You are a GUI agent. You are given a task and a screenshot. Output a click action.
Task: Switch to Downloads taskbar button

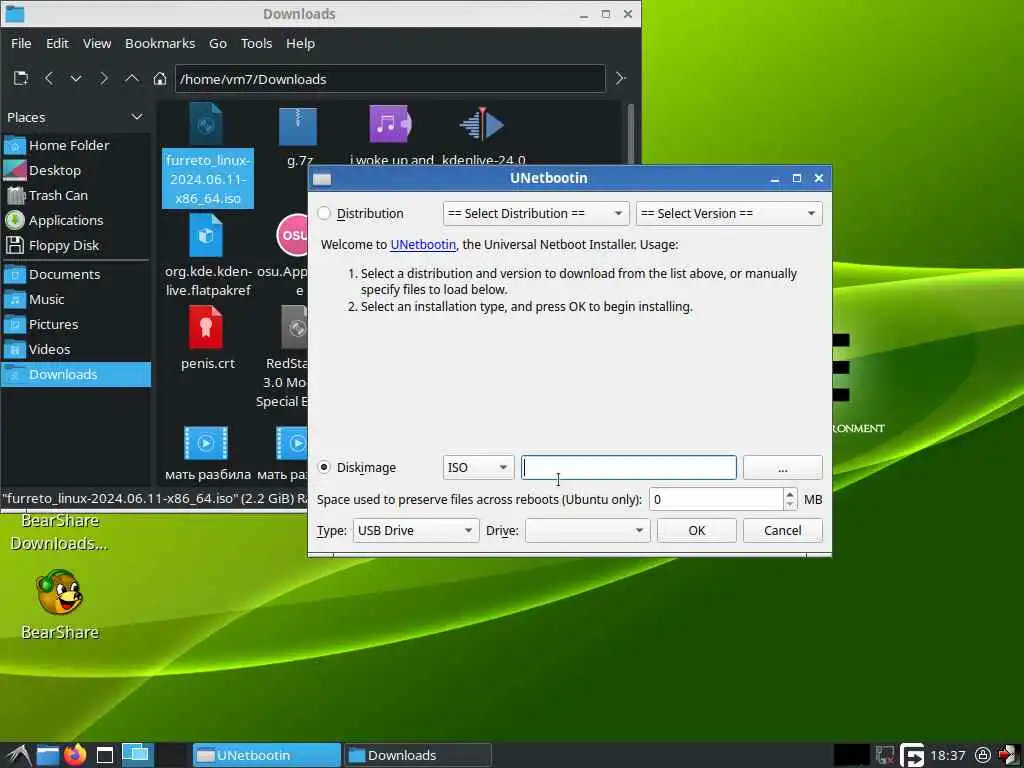(x=417, y=755)
